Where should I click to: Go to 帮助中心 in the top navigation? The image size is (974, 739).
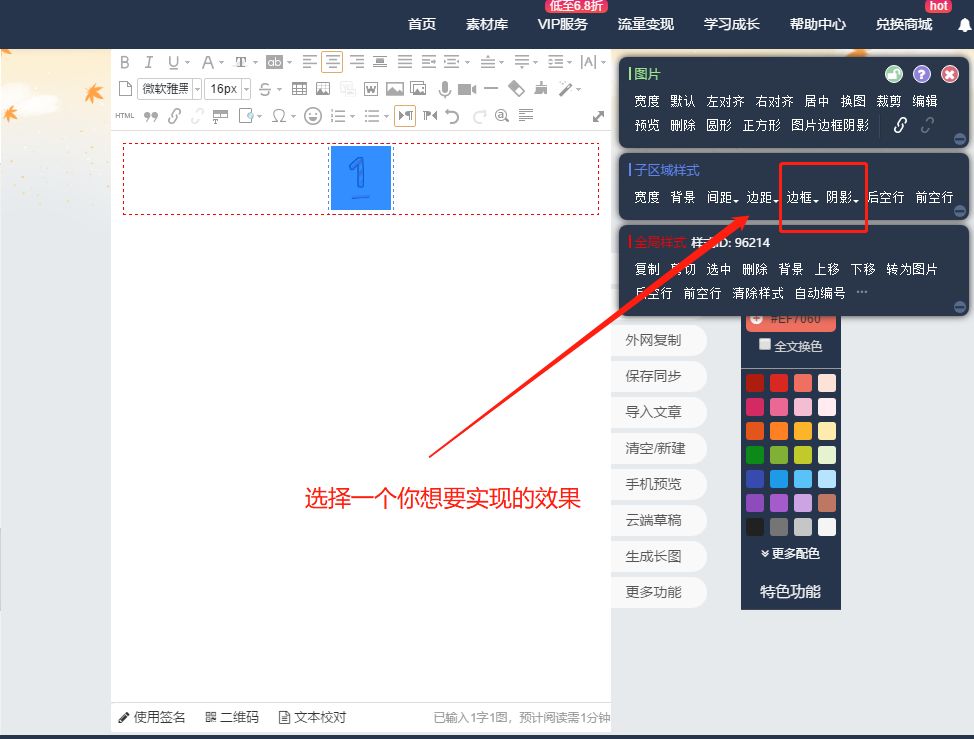[817, 24]
